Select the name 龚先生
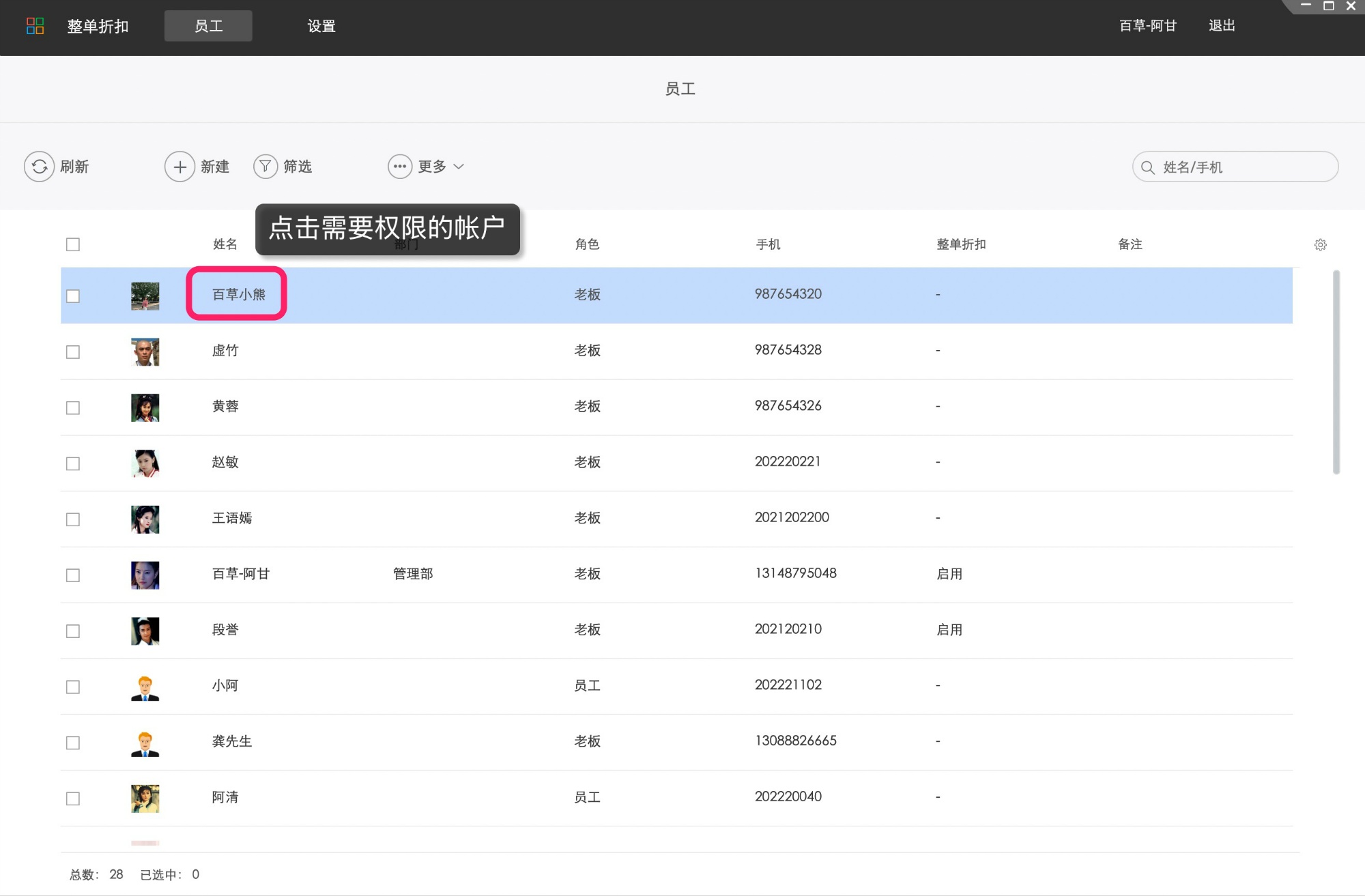 coord(232,741)
